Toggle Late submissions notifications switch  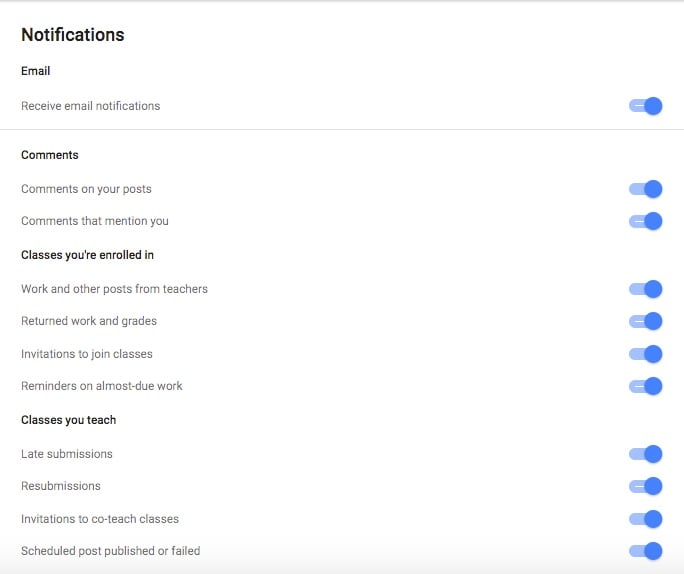tap(646, 454)
